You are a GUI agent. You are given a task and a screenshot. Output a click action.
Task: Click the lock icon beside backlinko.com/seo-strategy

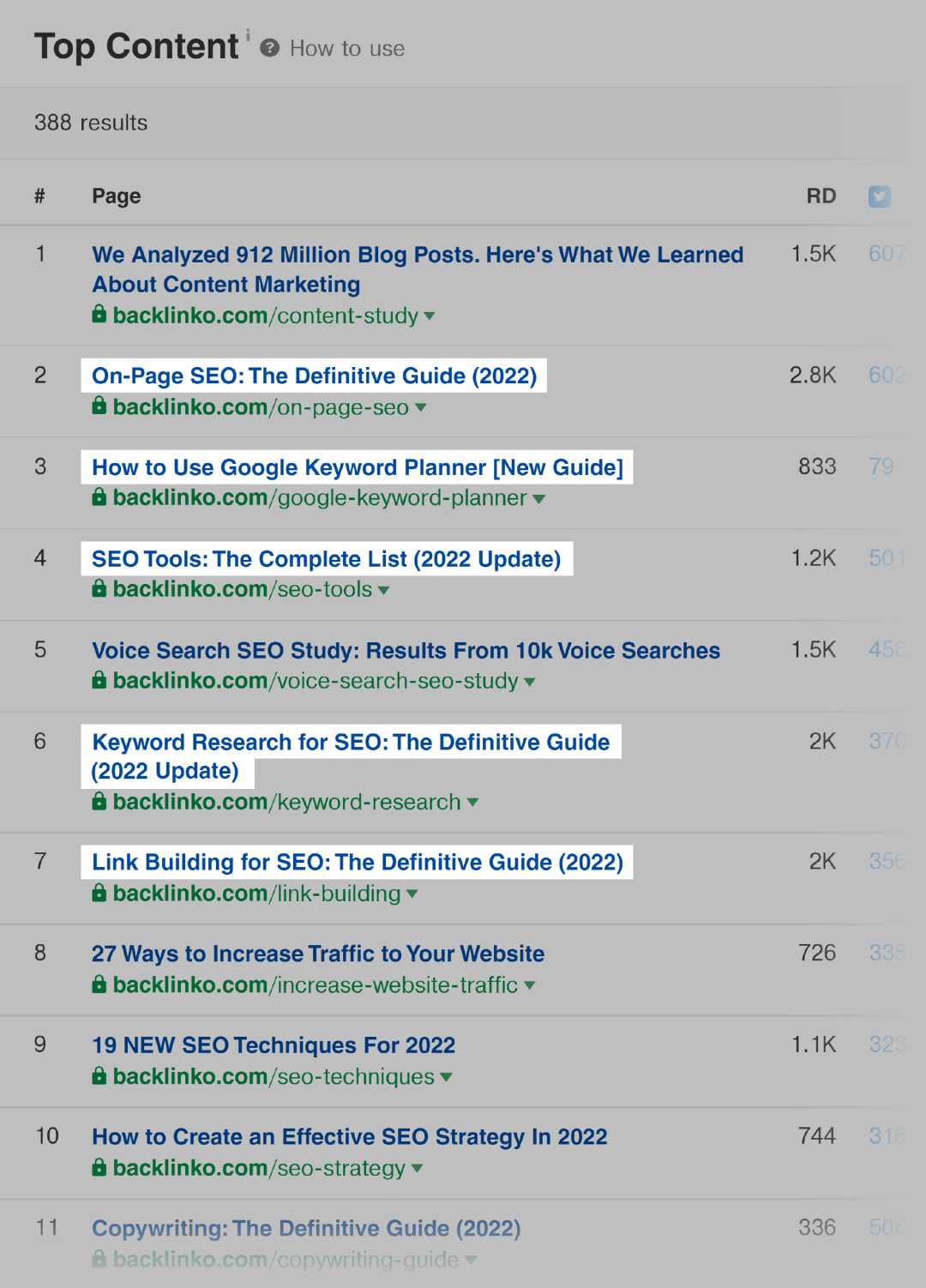(99, 1167)
